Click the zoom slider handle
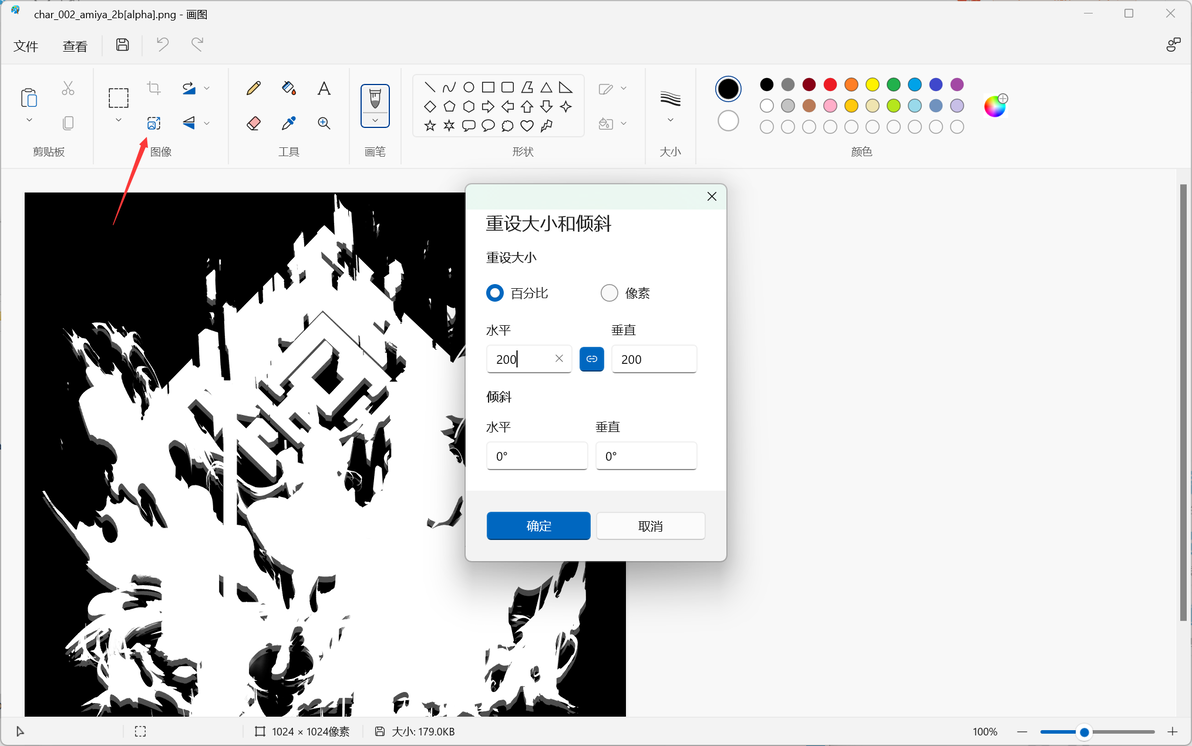The height and width of the screenshot is (746, 1192). click(1085, 732)
